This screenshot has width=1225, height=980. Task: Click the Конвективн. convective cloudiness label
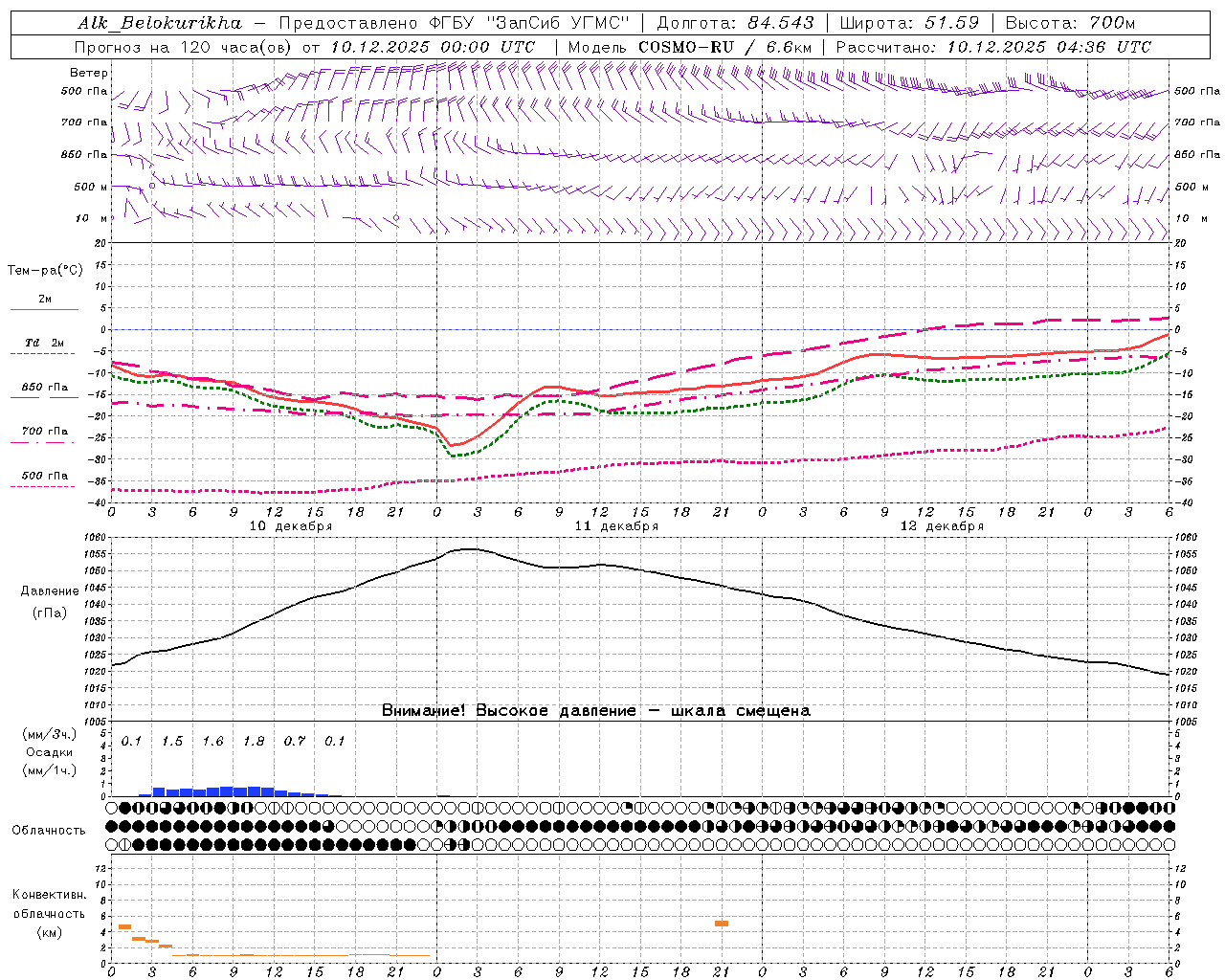(x=49, y=895)
